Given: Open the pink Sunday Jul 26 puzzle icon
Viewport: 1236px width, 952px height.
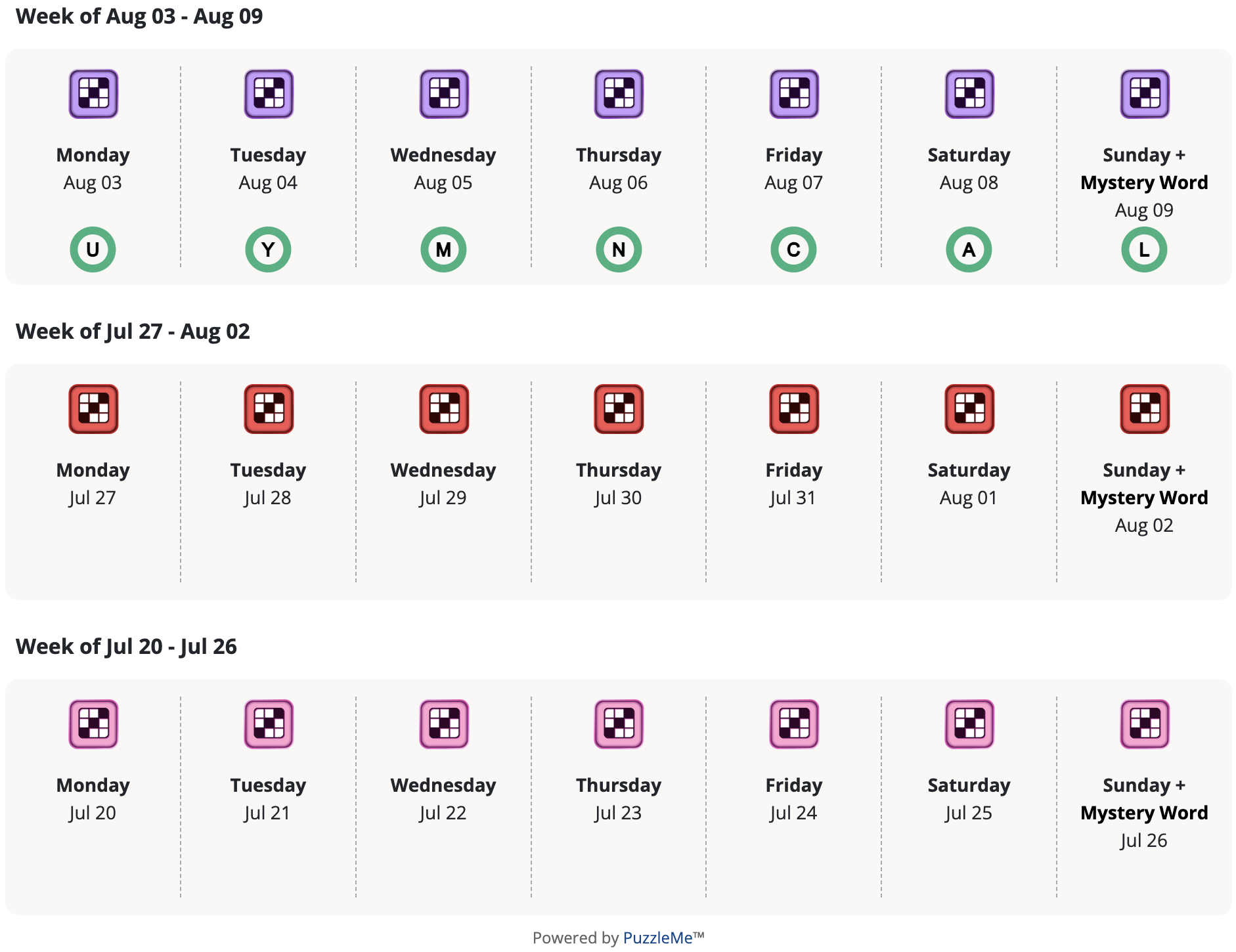Looking at the screenshot, I should 1145,724.
